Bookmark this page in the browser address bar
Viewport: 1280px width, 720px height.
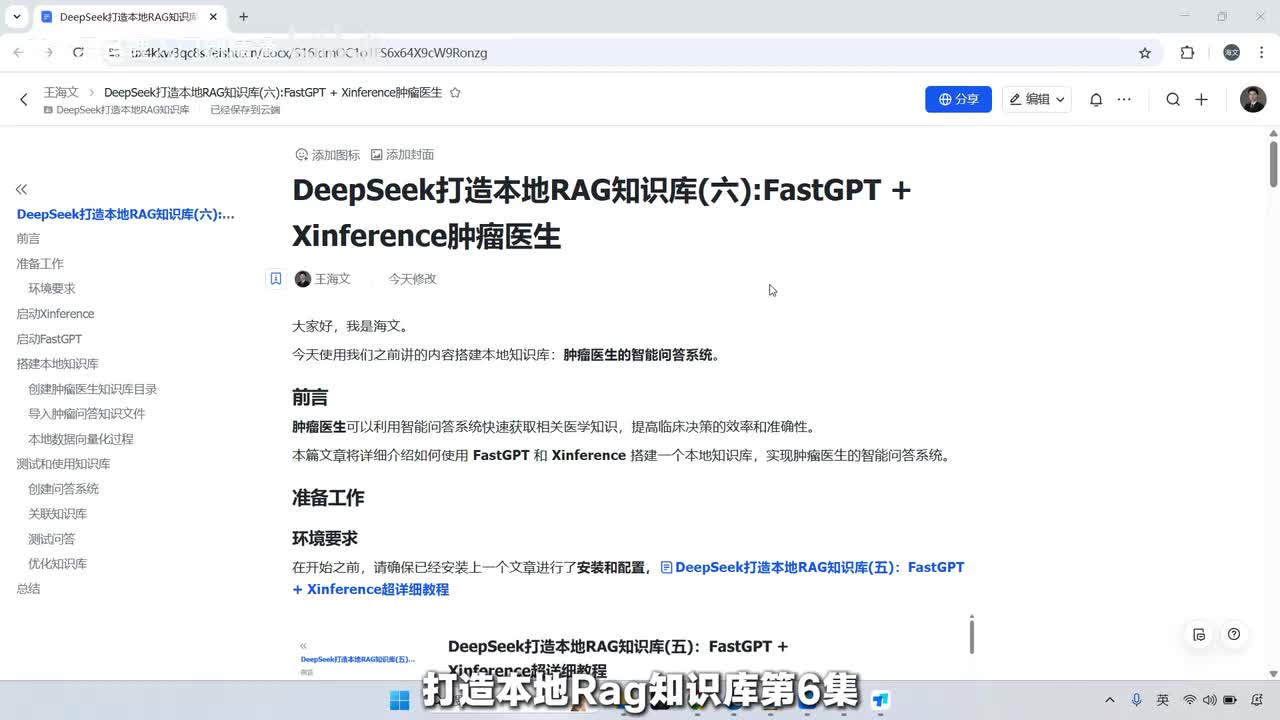pyautogui.click(x=1145, y=53)
